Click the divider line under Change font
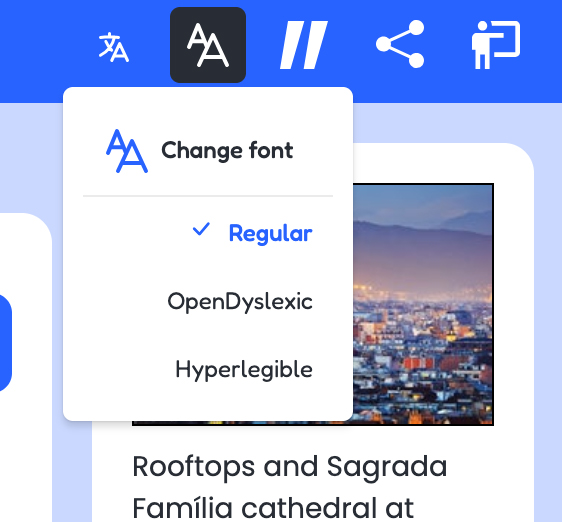562x522 pixels. pos(208,196)
